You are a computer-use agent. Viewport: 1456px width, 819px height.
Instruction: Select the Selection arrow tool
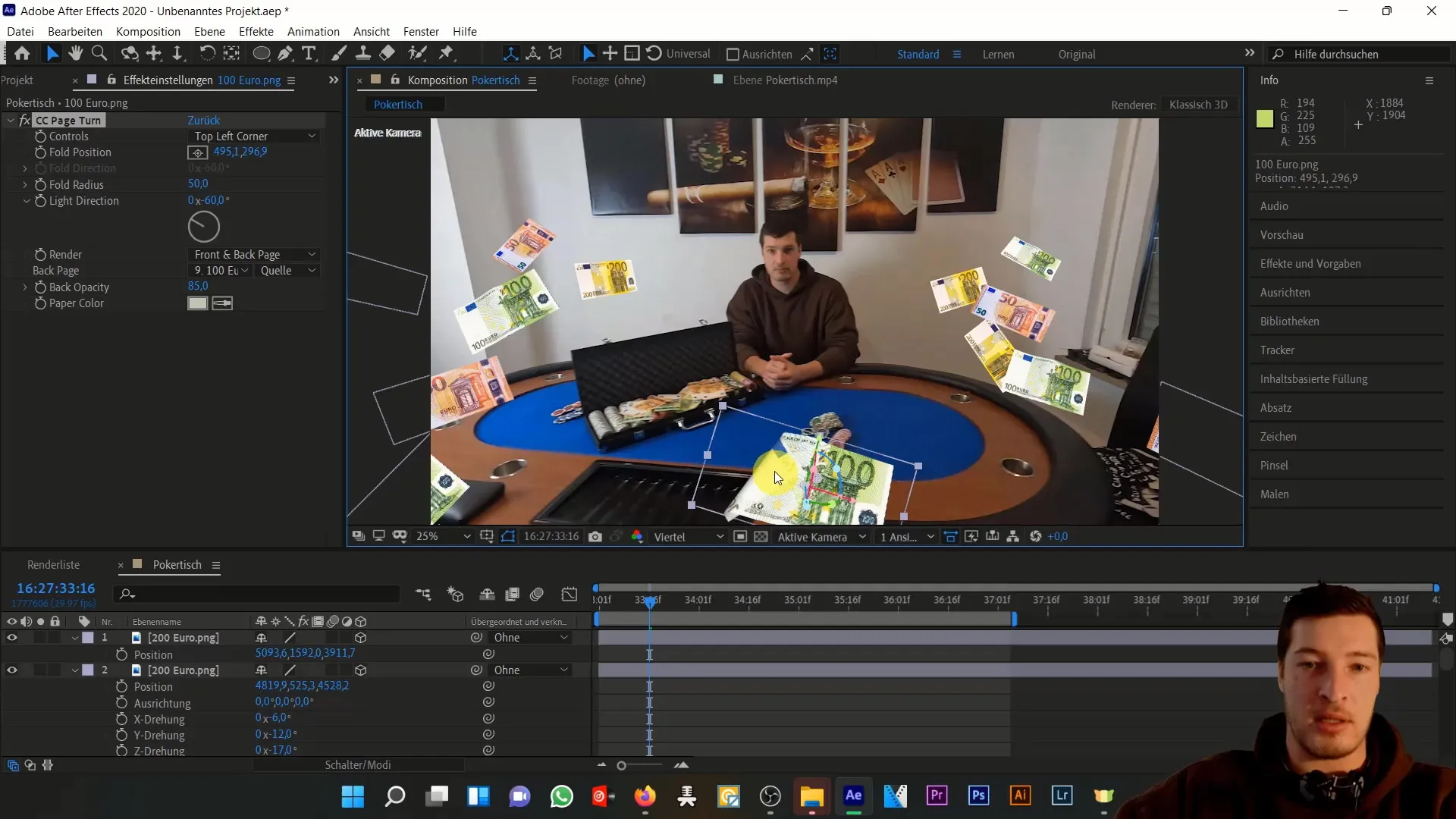pyautogui.click(x=52, y=53)
